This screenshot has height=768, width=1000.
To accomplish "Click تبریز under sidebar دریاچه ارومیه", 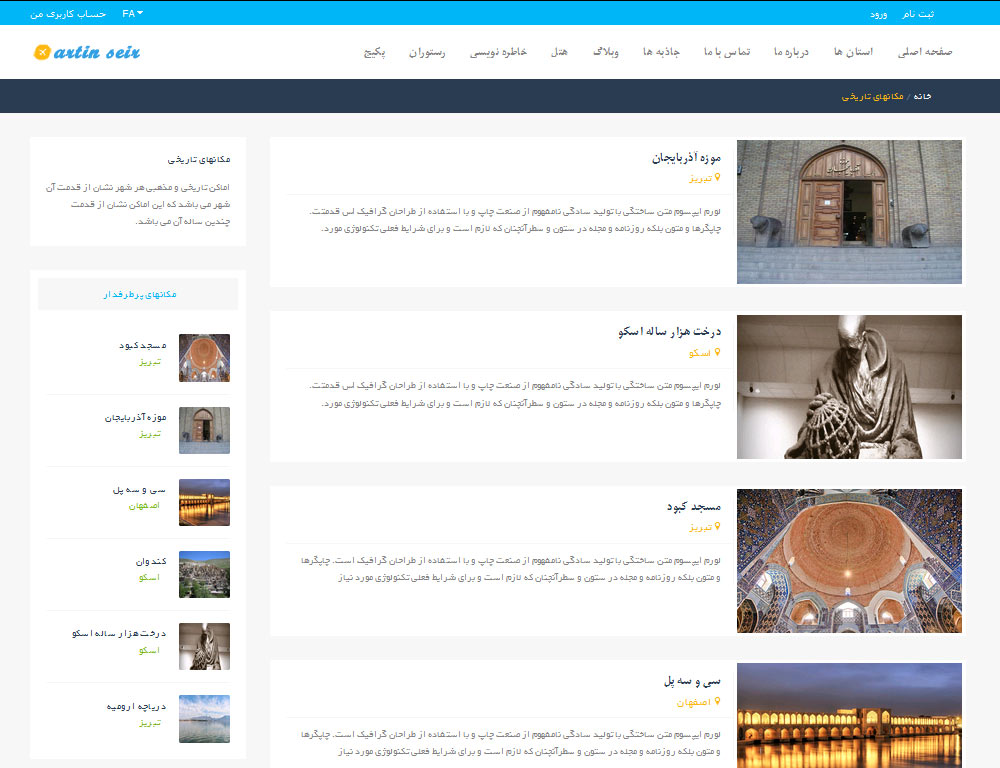I will [150, 723].
